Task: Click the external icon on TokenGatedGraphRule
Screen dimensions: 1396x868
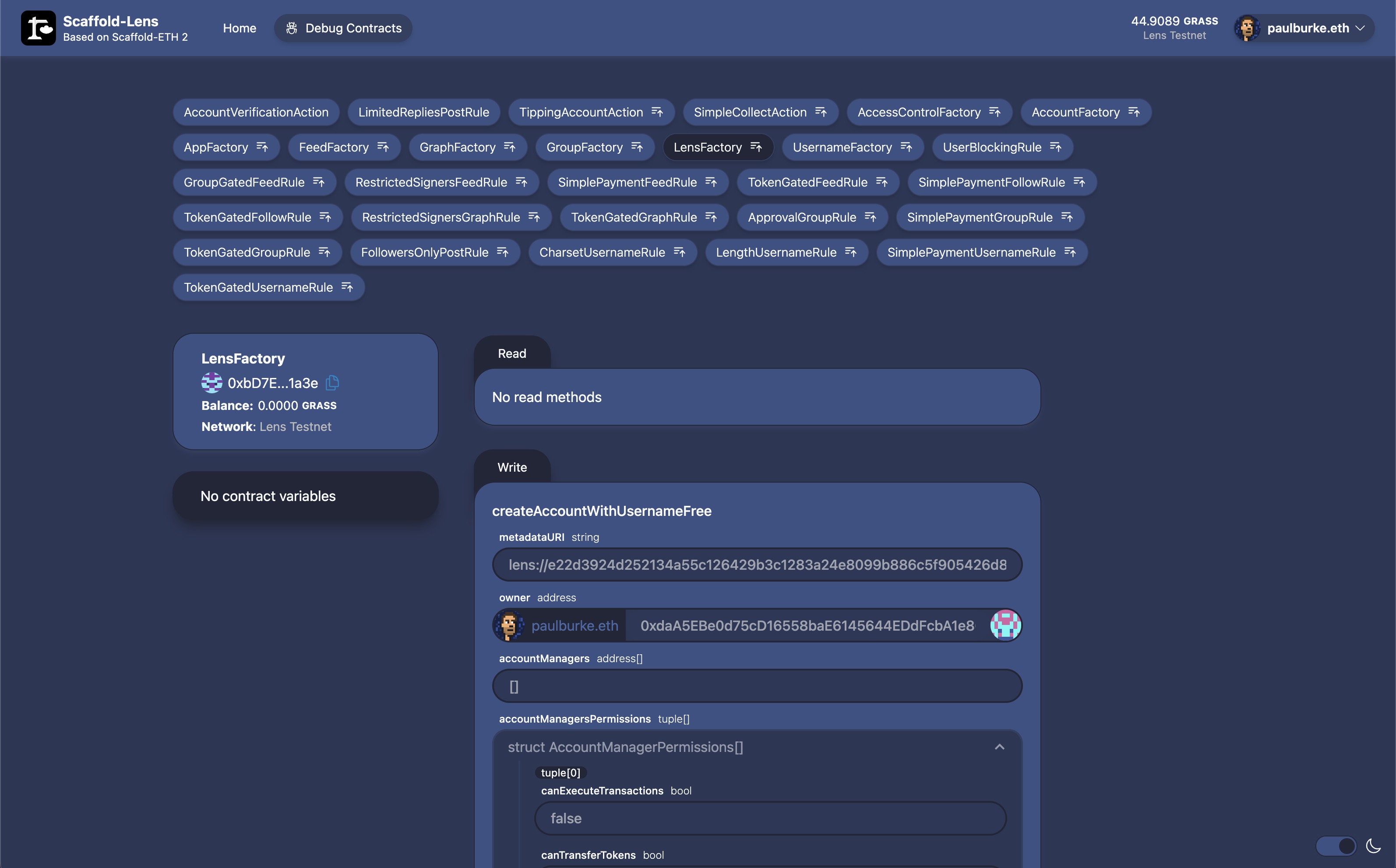Action: [x=711, y=217]
